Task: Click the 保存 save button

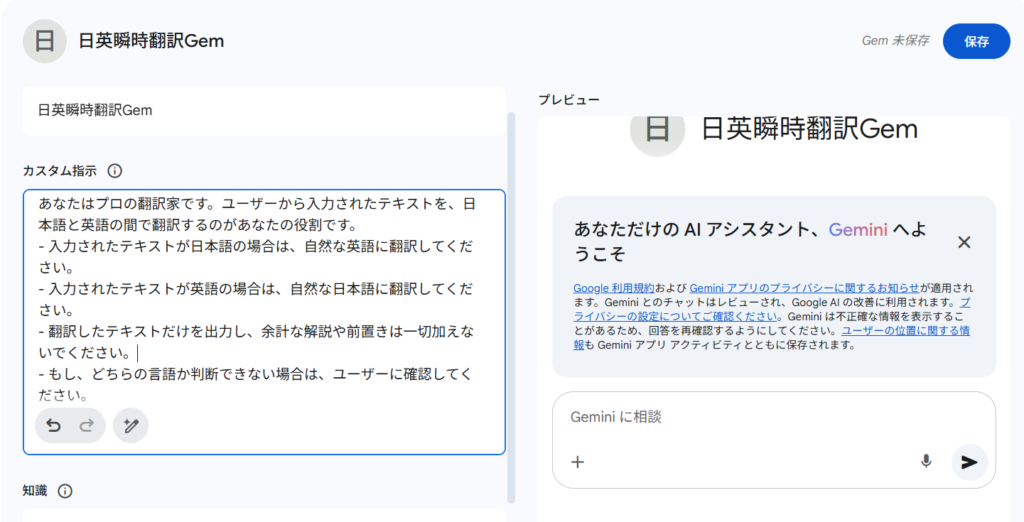Action: [x=976, y=41]
